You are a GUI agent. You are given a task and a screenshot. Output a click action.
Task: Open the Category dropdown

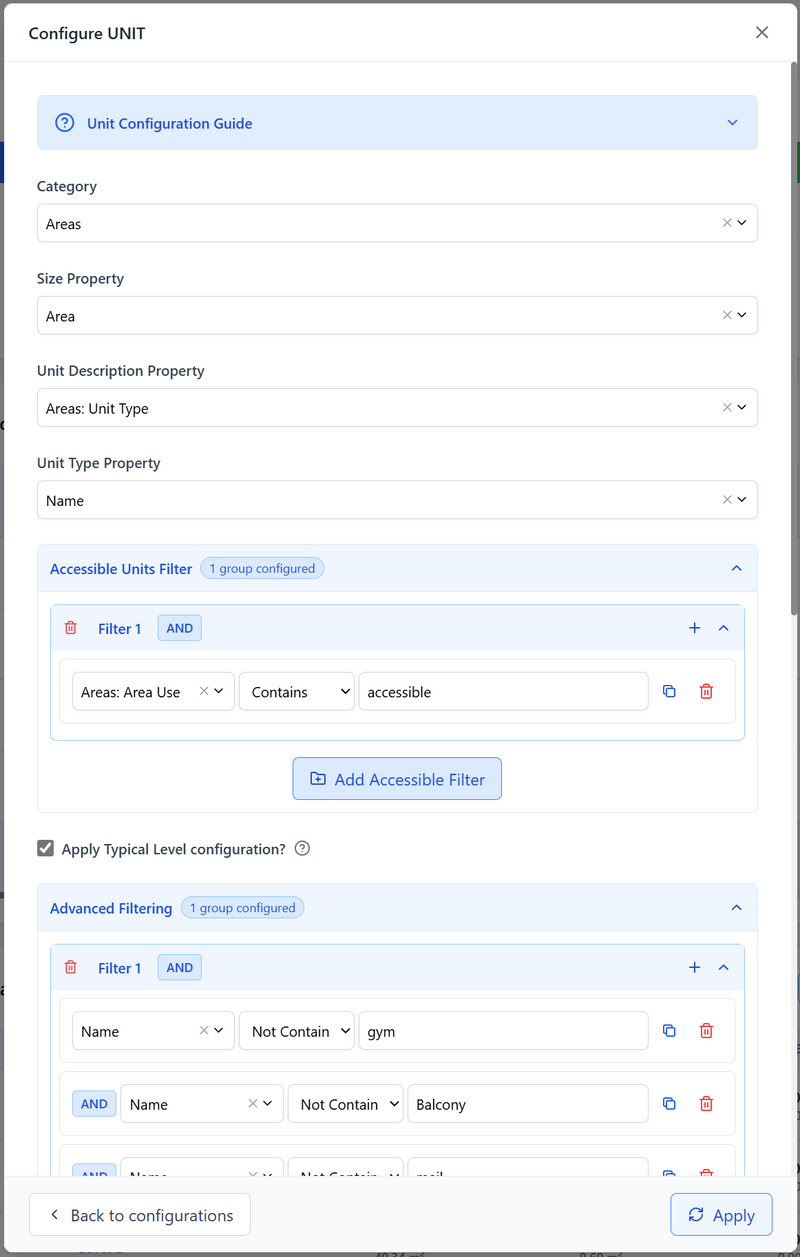click(x=742, y=223)
